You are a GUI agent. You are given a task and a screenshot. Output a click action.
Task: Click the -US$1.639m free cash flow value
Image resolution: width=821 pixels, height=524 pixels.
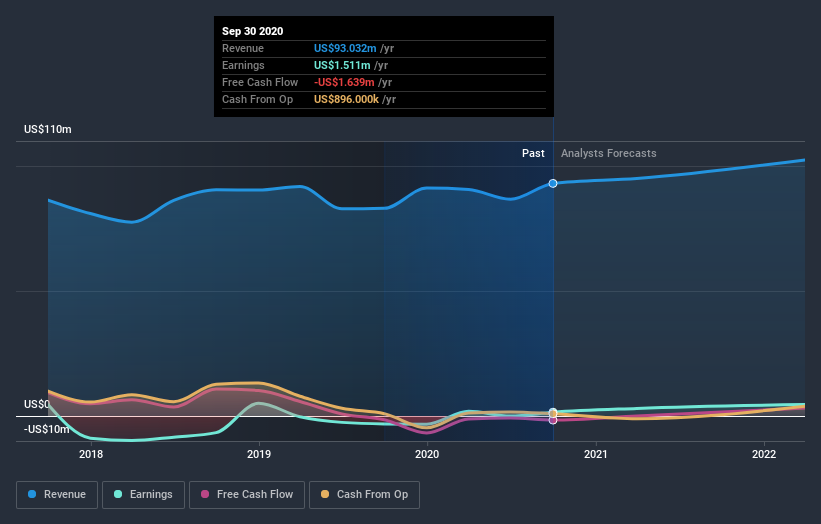point(344,82)
